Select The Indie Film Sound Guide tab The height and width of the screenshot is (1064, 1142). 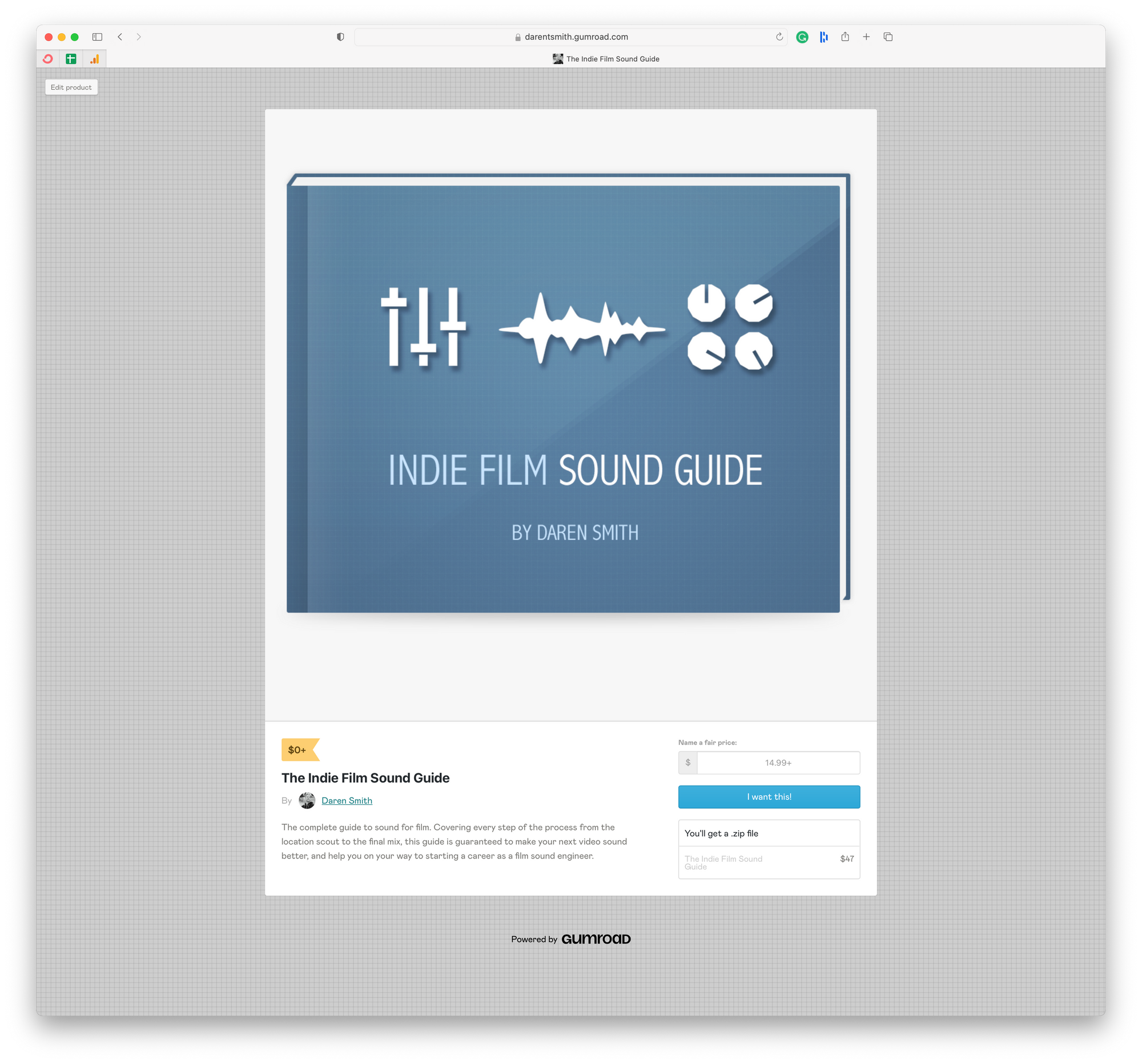tap(605, 59)
